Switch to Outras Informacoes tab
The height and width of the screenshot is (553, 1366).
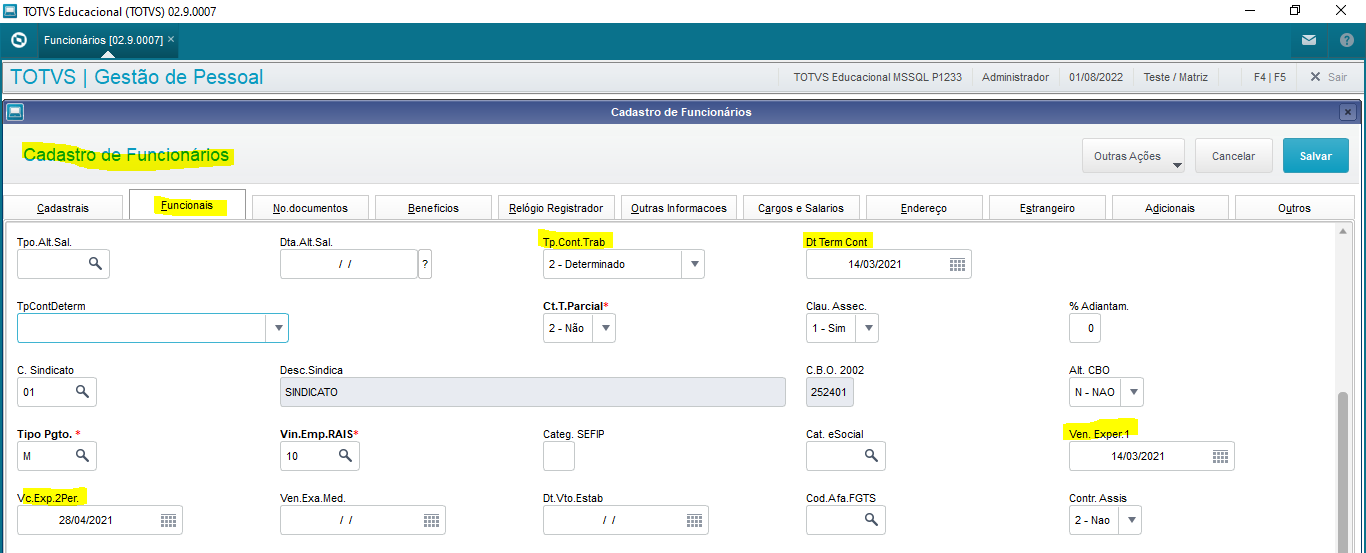click(x=679, y=208)
